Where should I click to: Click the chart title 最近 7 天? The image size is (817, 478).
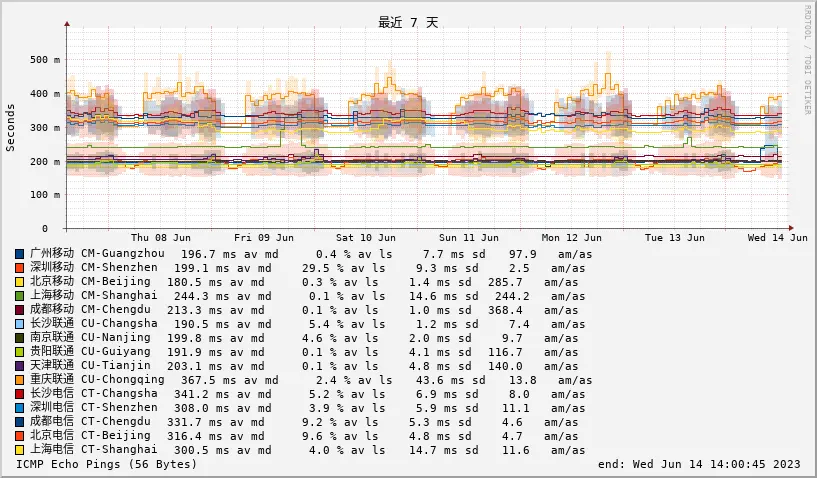coord(408,22)
